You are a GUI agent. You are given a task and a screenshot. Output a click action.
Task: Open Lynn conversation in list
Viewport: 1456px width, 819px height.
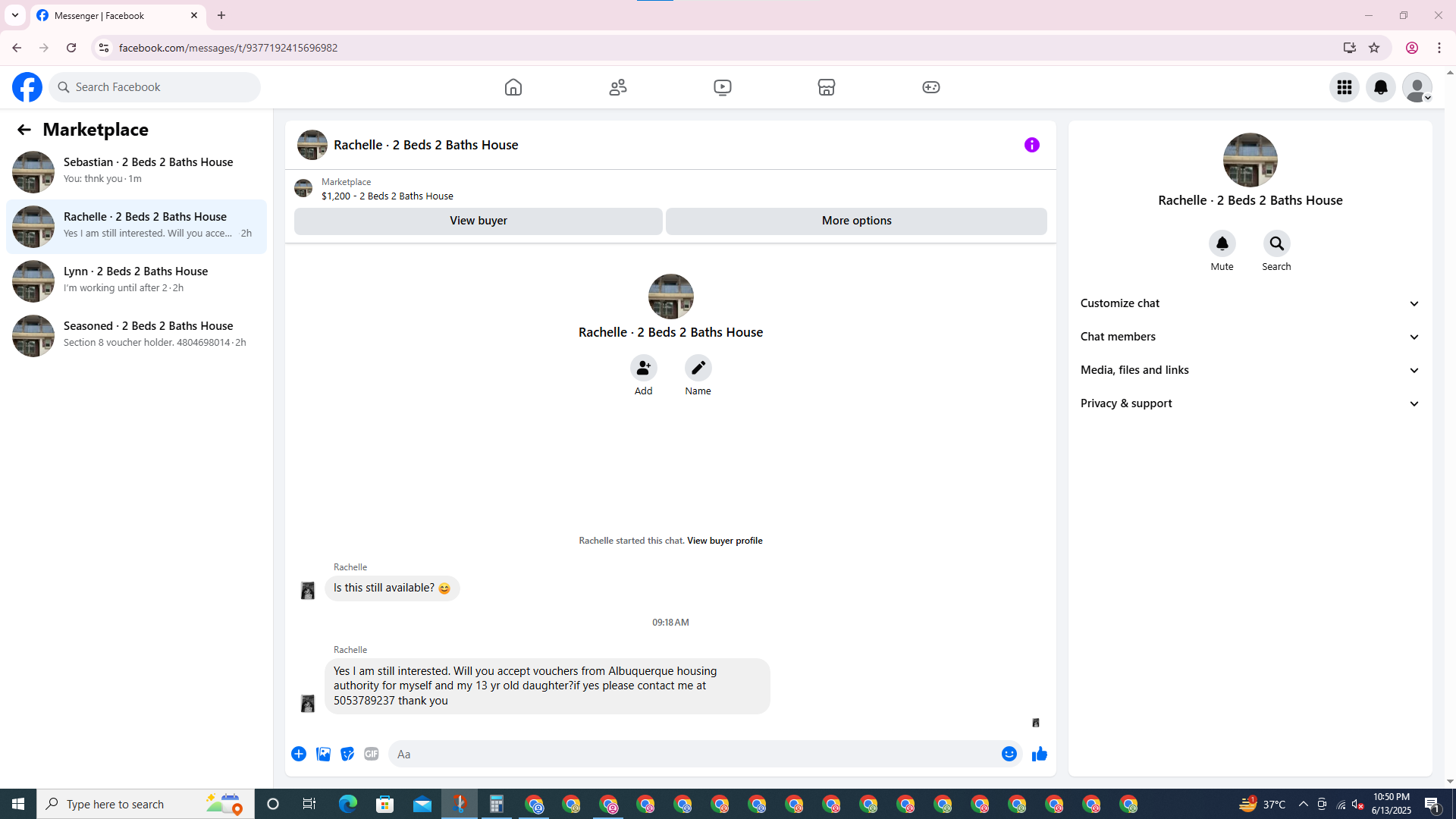(136, 281)
